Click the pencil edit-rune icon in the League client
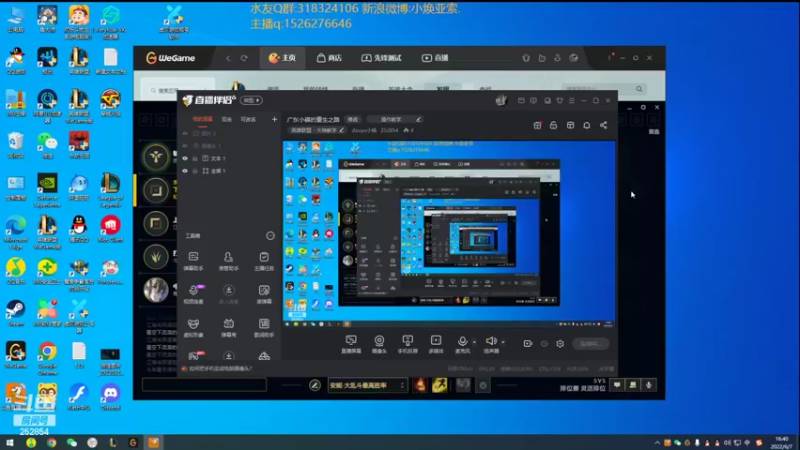Screen dimensions: 800x450 pyautogui.click(x=315, y=386)
